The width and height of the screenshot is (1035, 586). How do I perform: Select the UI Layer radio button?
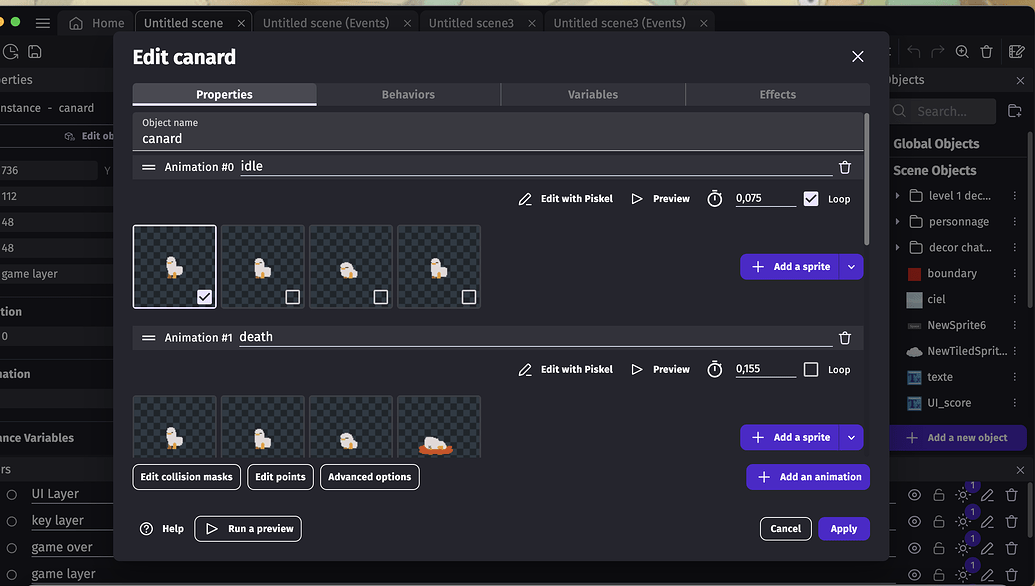(12, 494)
